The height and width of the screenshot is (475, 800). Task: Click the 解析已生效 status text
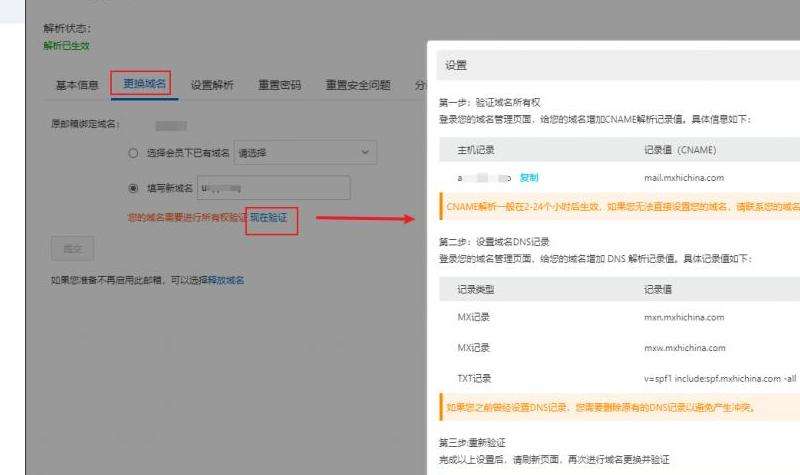(x=66, y=45)
